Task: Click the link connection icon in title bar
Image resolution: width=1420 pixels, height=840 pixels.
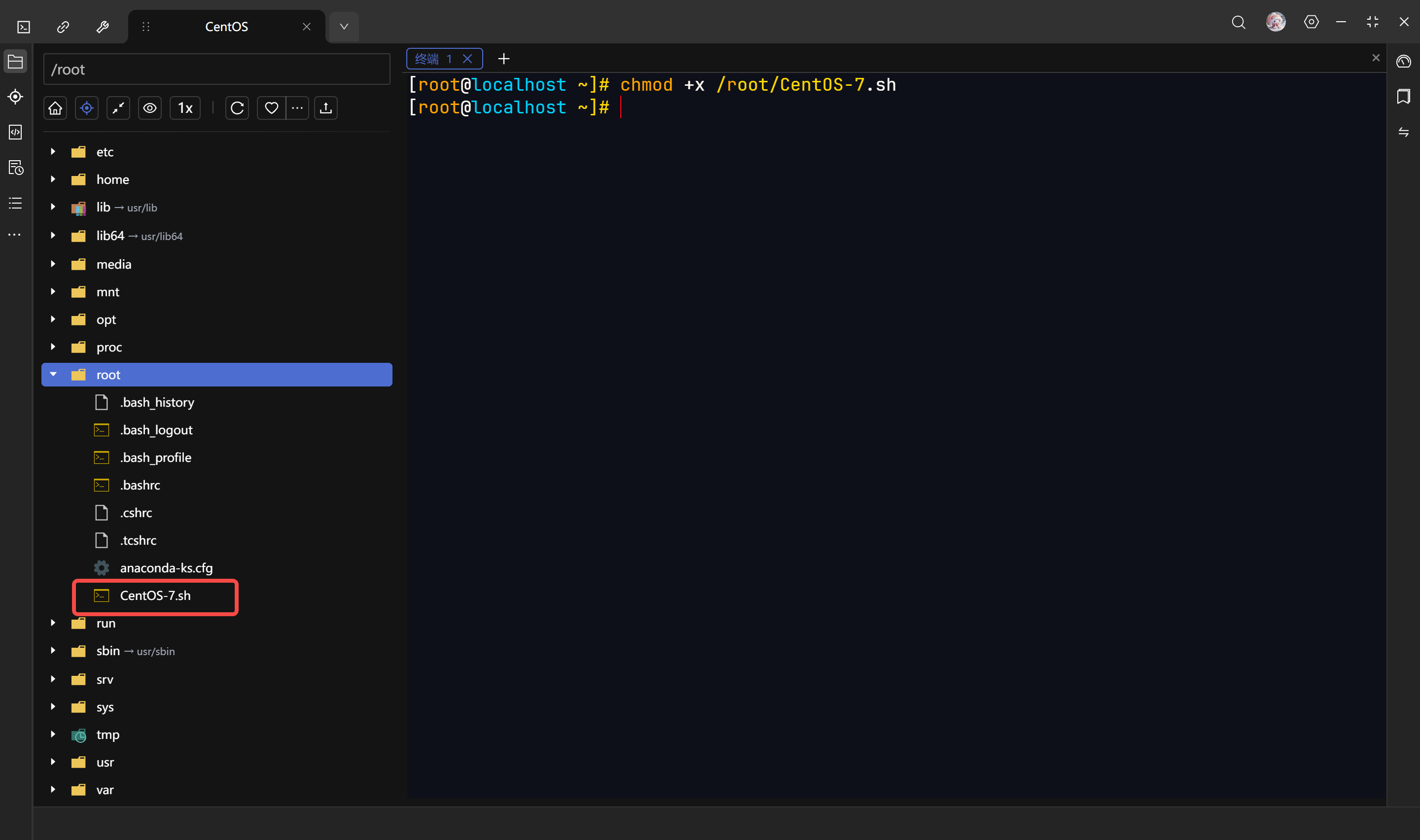Action: pos(63,27)
